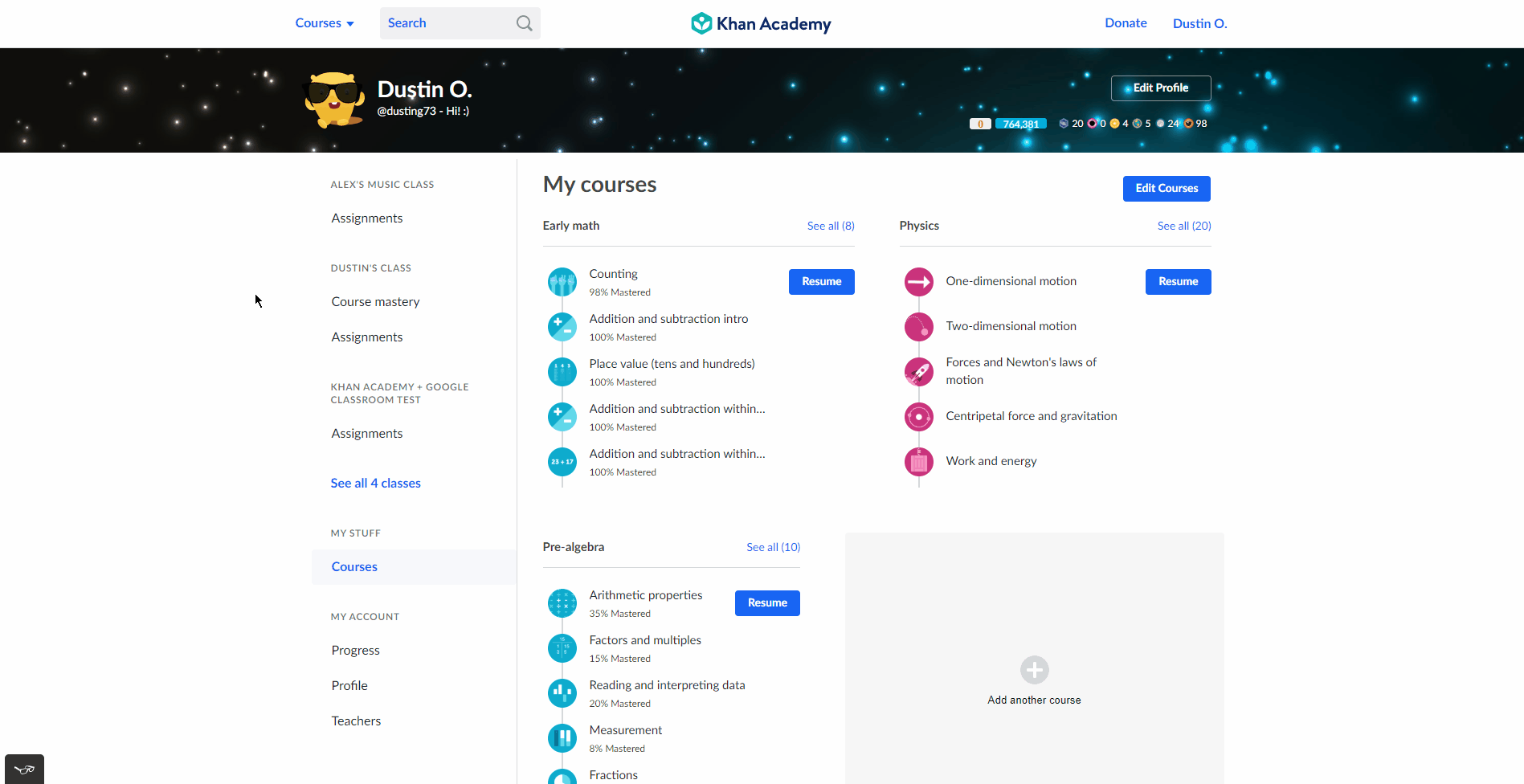Image resolution: width=1524 pixels, height=784 pixels.
Task: Click Arithmetic properties unit icon
Action: tap(562, 603)
